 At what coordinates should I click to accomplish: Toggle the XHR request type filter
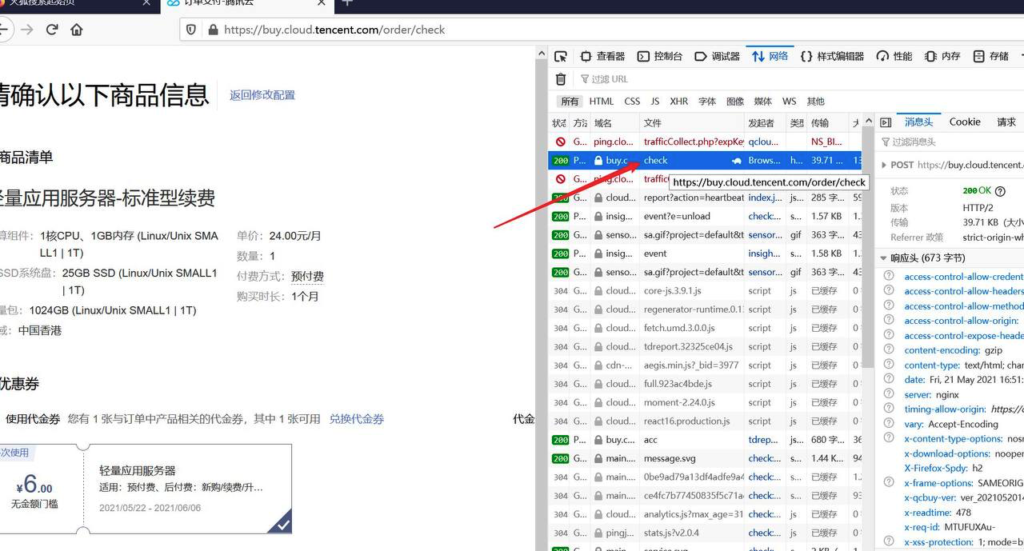679,101
